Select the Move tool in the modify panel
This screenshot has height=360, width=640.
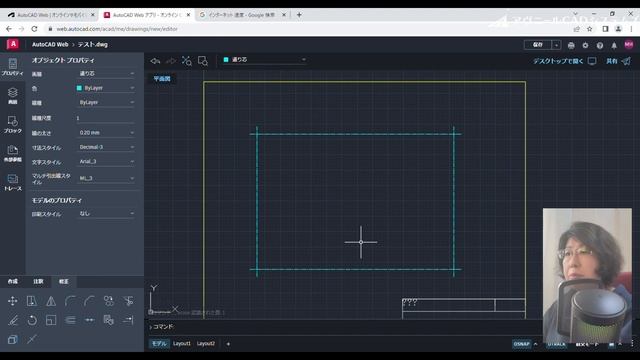click(12, 301)
